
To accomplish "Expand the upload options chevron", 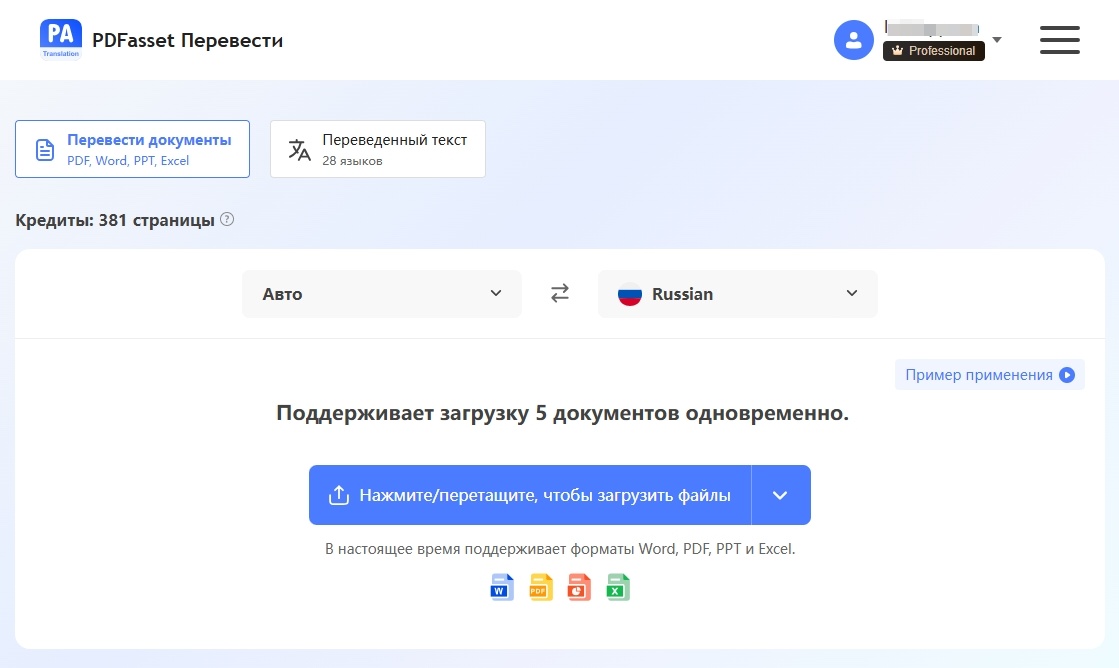I will coord(780,494).
